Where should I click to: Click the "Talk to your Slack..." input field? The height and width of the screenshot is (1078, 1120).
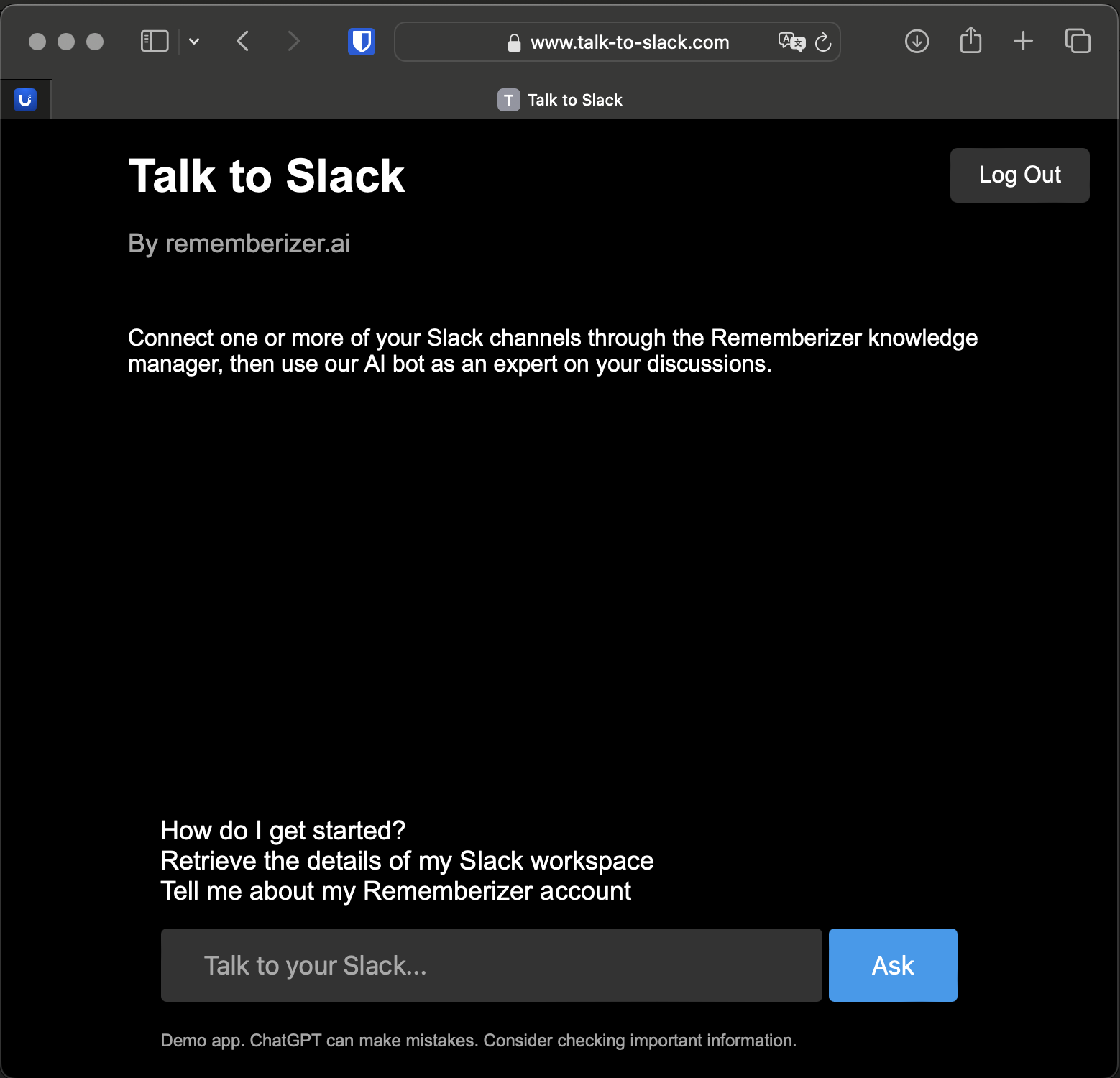[491, 965]
